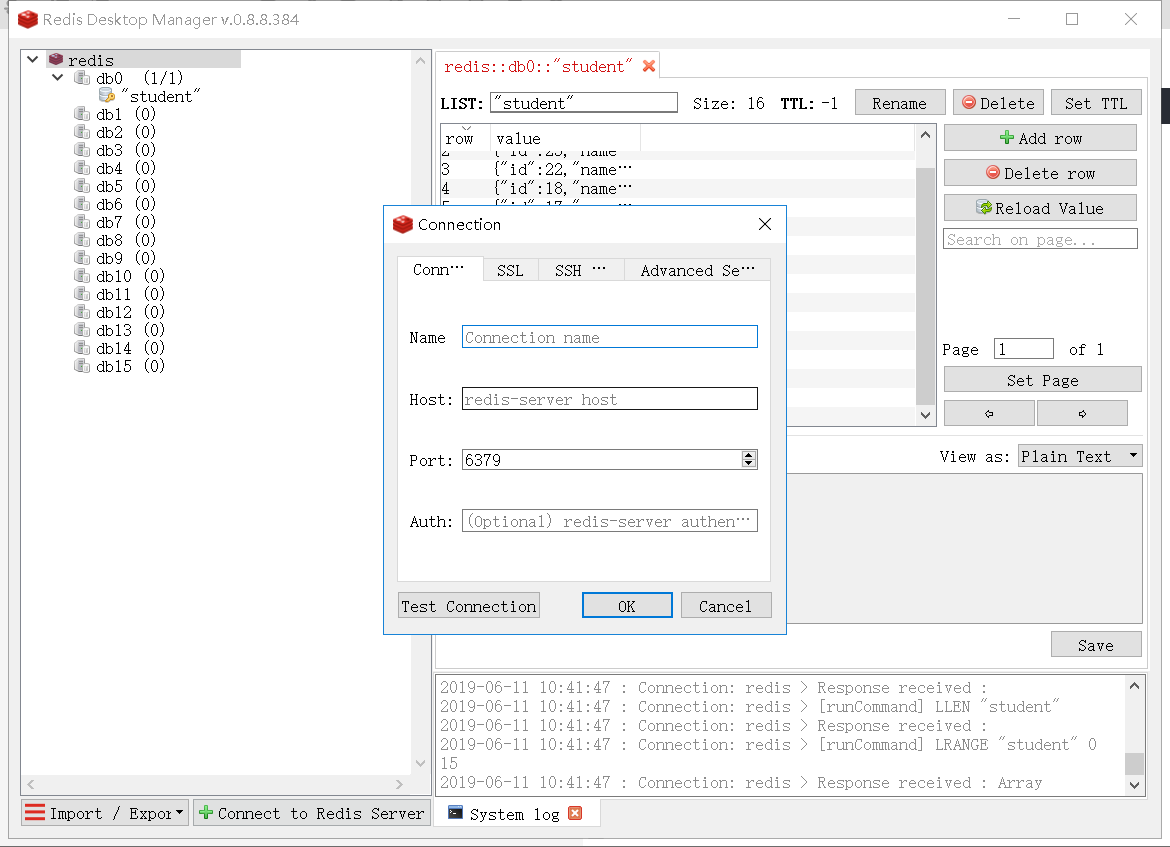Focus the Search on page field
This screenshot has height=847, width=1170.
[x=1040, y=239]
